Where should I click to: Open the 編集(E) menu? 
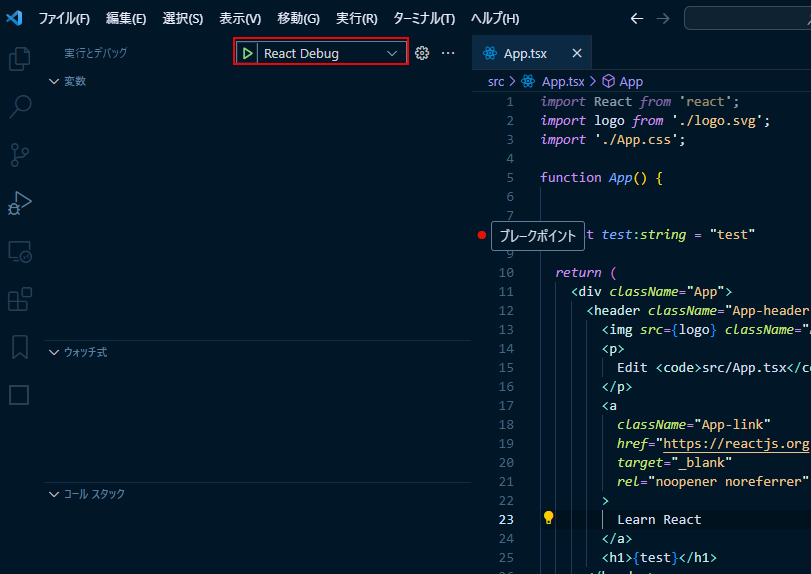click(126, 19)
